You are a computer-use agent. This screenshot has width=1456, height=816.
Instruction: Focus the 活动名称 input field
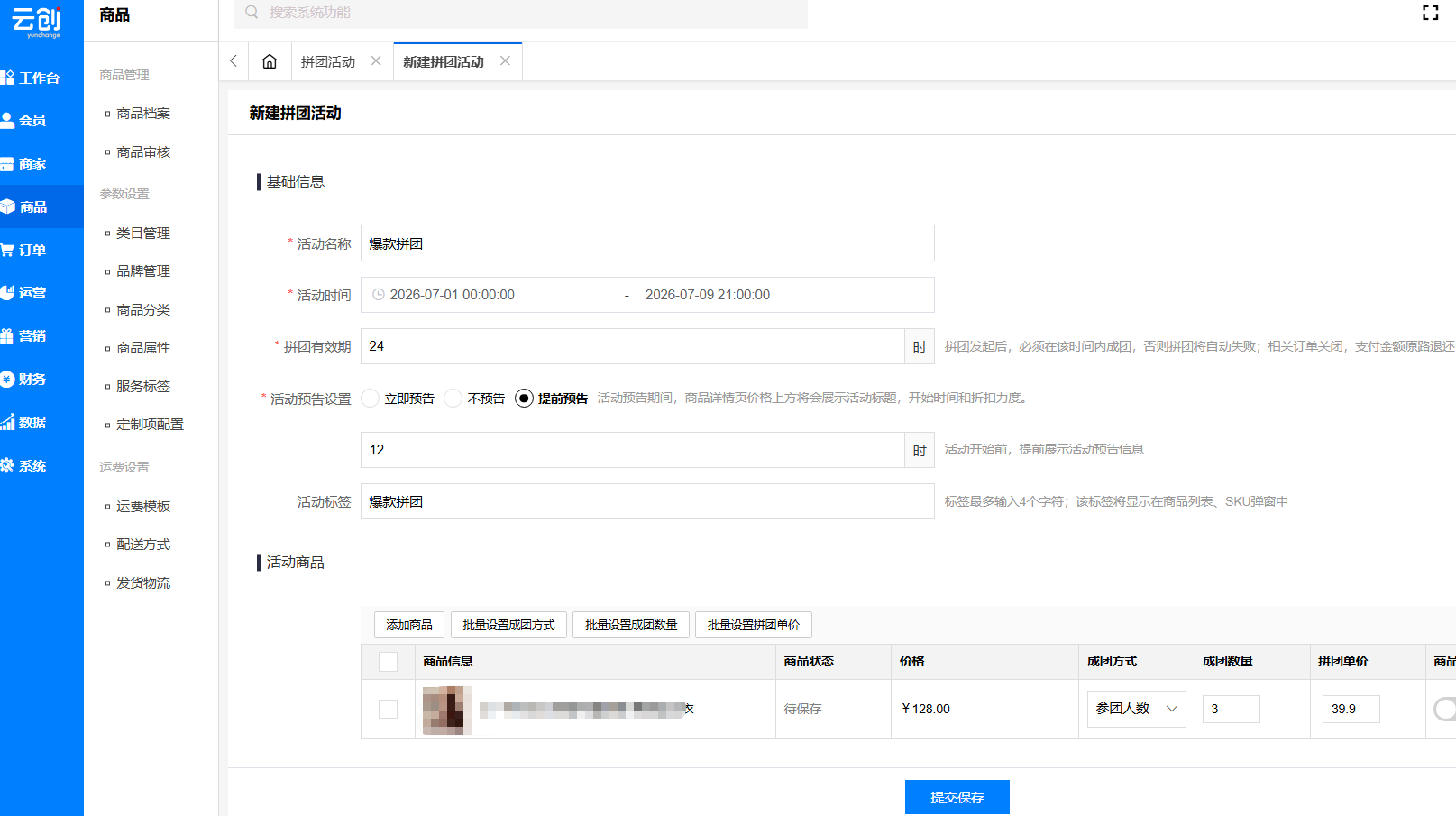click(x=647, y=243)
